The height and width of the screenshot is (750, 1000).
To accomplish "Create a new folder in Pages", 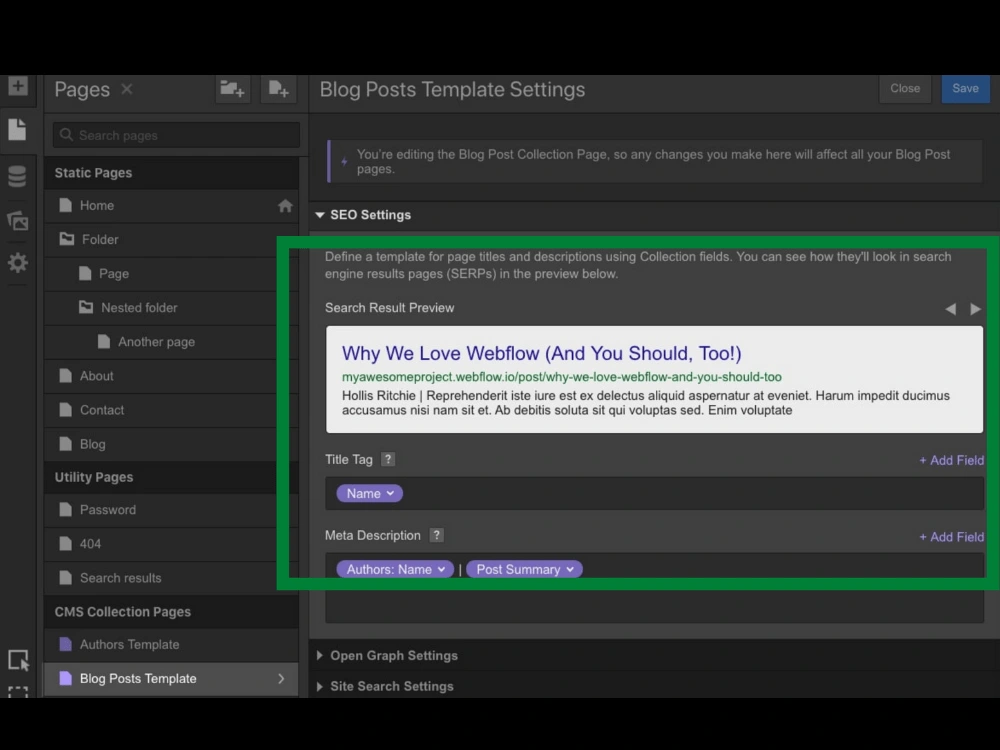I will click(x=232, y=89).
